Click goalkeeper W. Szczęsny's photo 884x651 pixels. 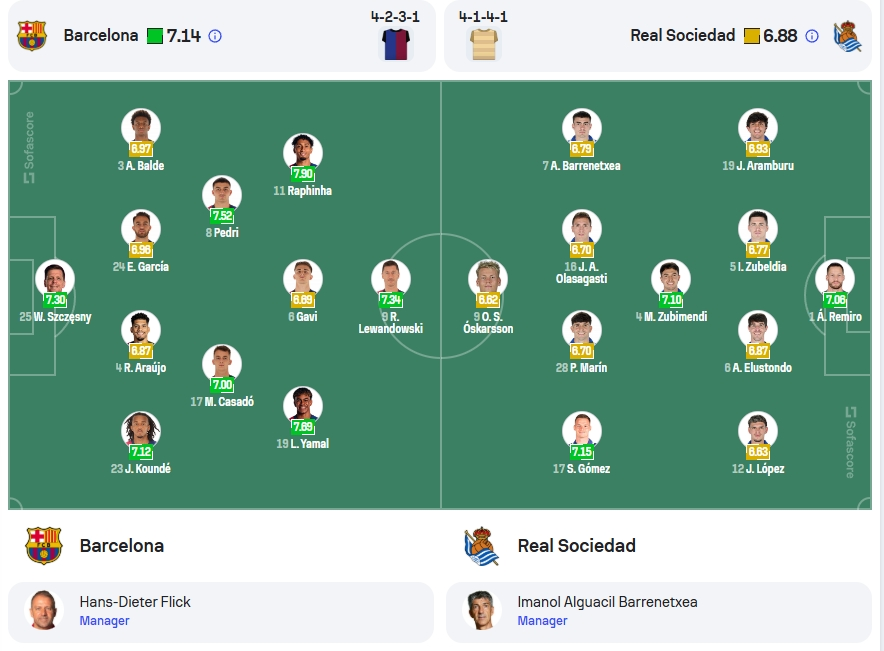(55, 279)
